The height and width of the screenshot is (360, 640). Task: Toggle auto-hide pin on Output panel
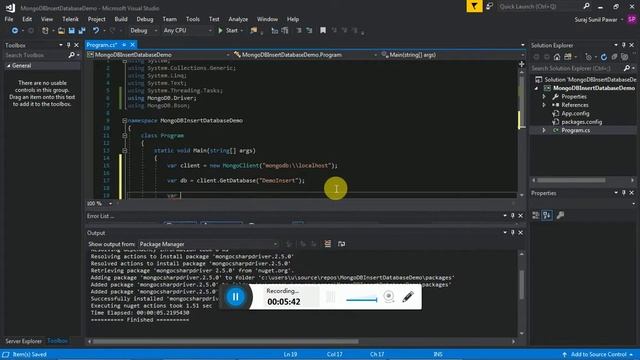point(513,233)
